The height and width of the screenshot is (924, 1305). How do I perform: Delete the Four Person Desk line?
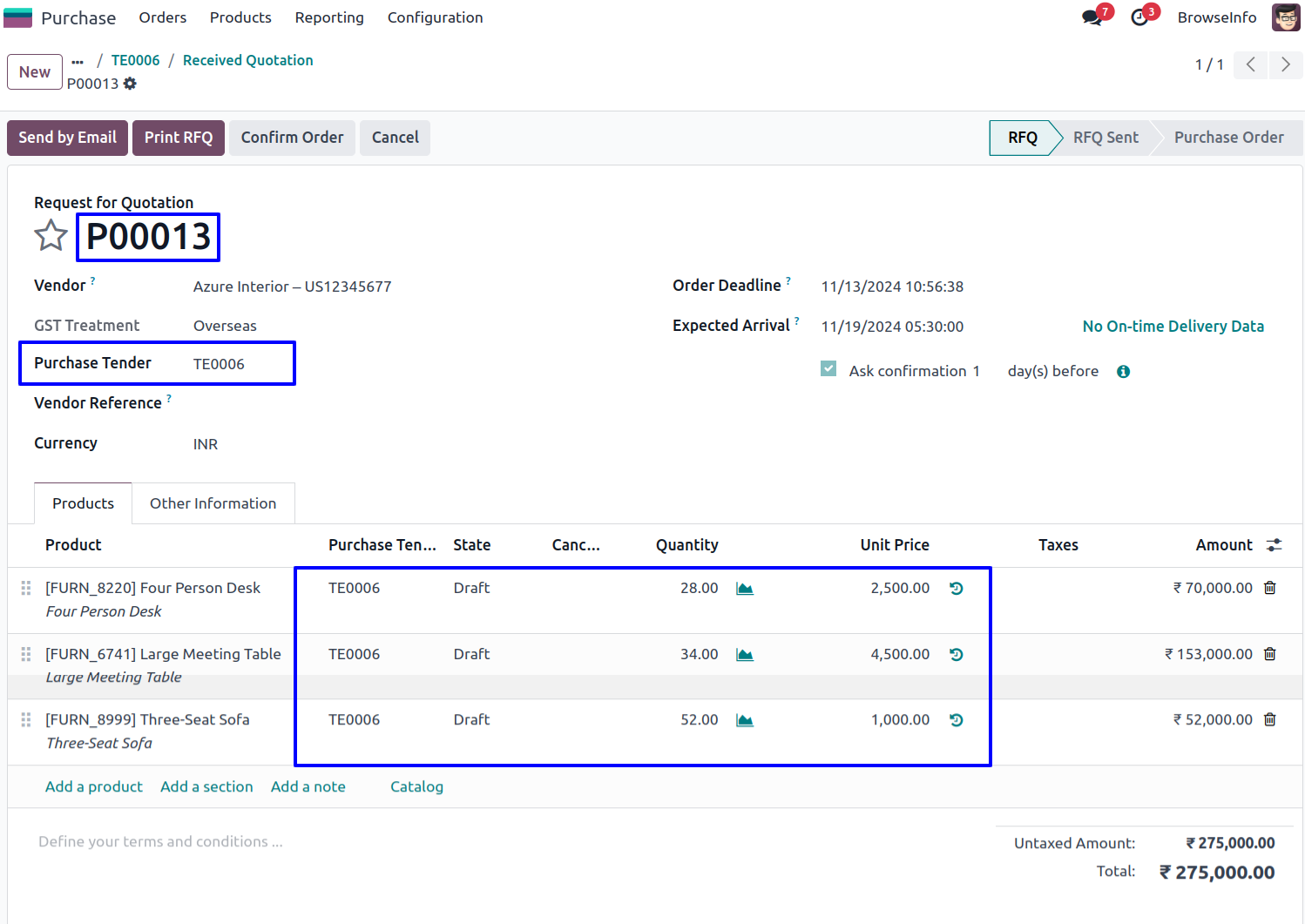(1269, 588)
